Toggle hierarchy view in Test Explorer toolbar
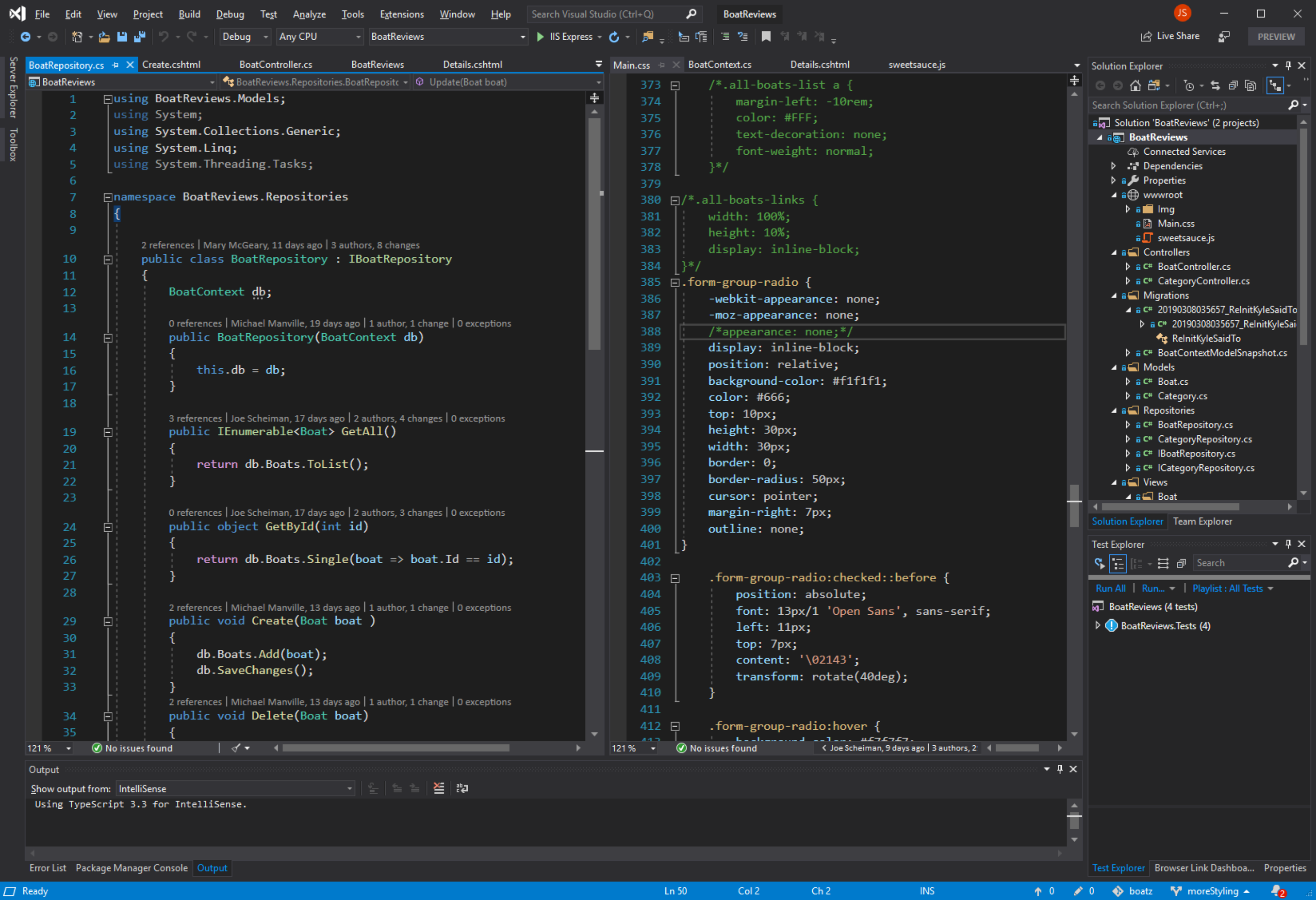This screenshot has width=1316, height=900. pos(1118,563)
